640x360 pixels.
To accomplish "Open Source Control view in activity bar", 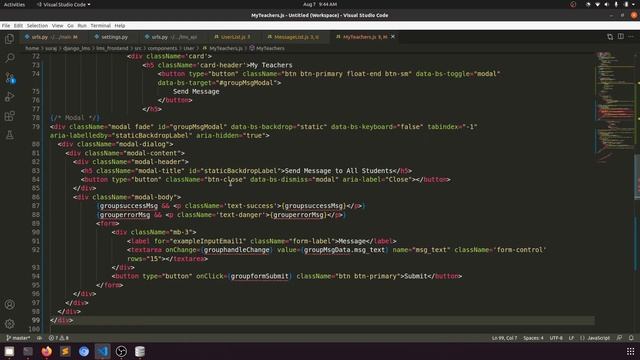I will point(9,78).
